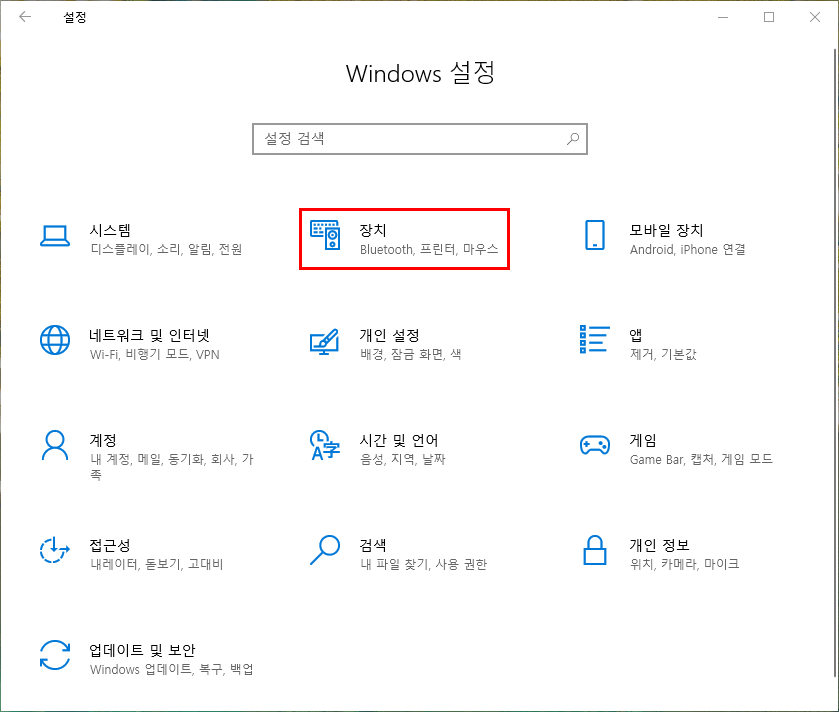
Task: Close the 설정 window
Action: coord(815,17)
